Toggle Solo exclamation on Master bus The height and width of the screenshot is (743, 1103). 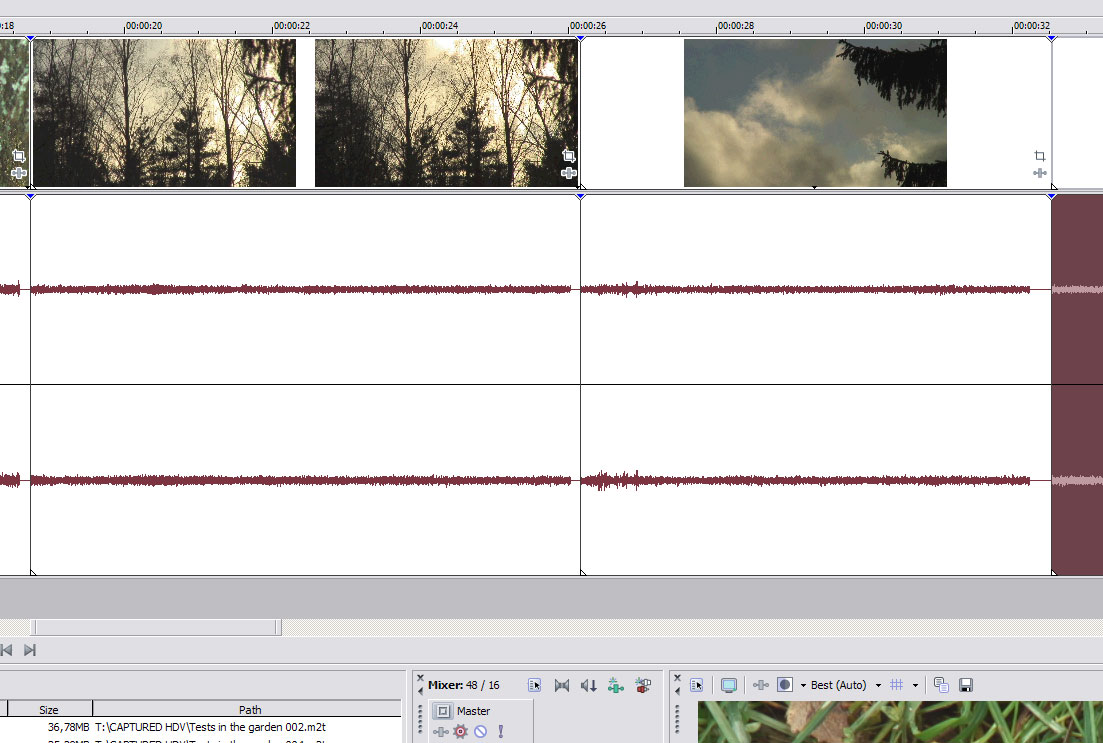click(500, 732)
